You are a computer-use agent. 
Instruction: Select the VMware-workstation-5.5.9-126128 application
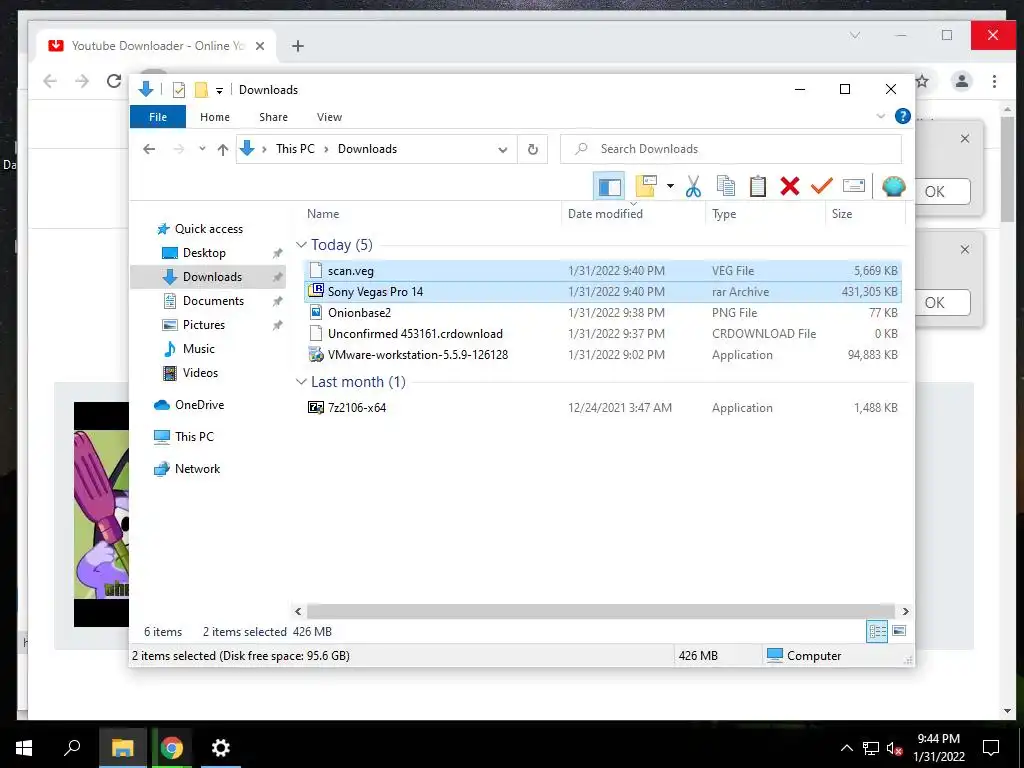tap(603, 355)
